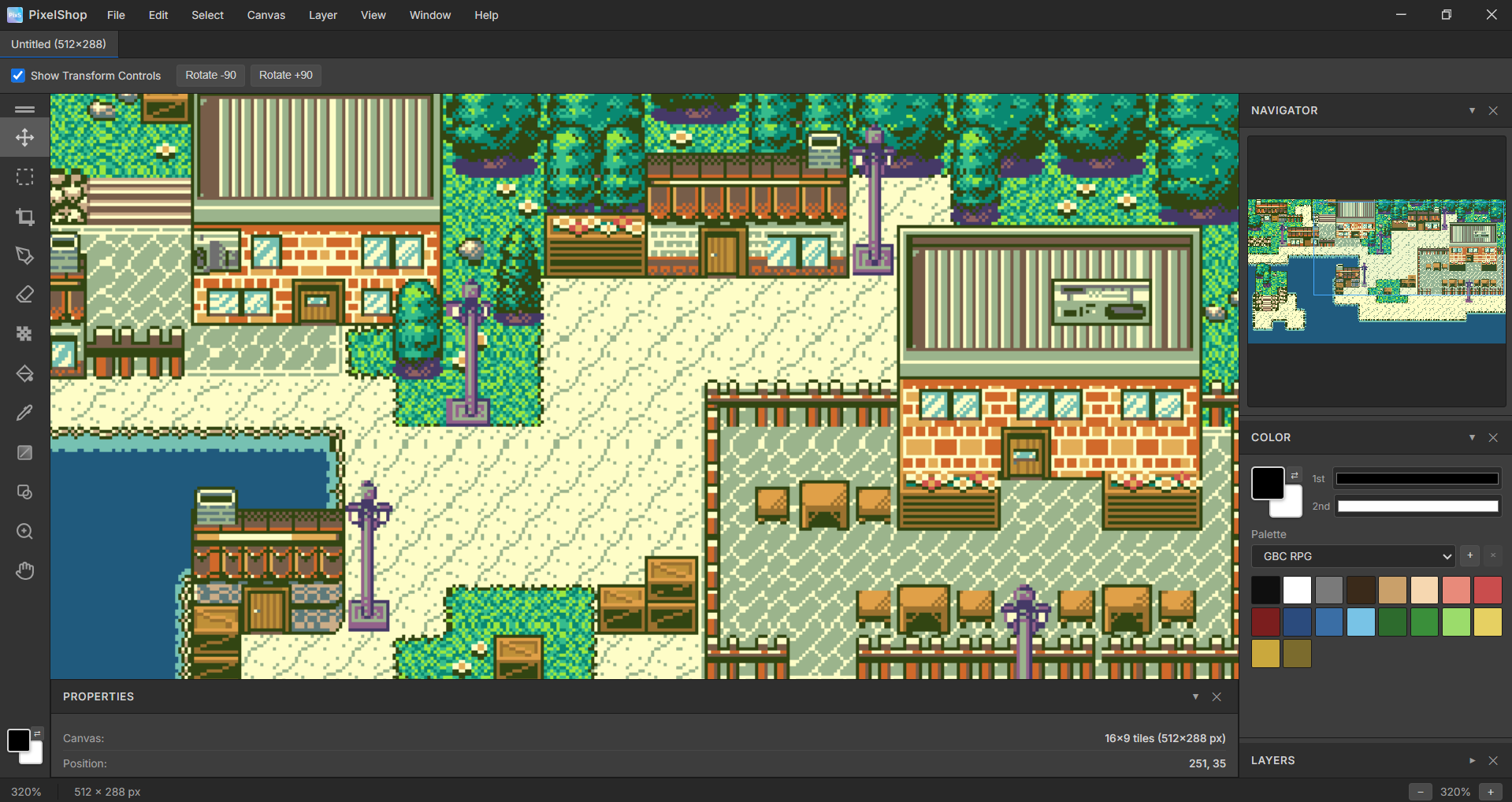Activate the Crop tool
Viewport: 1512px width, 802px height.
pos(24,217)
